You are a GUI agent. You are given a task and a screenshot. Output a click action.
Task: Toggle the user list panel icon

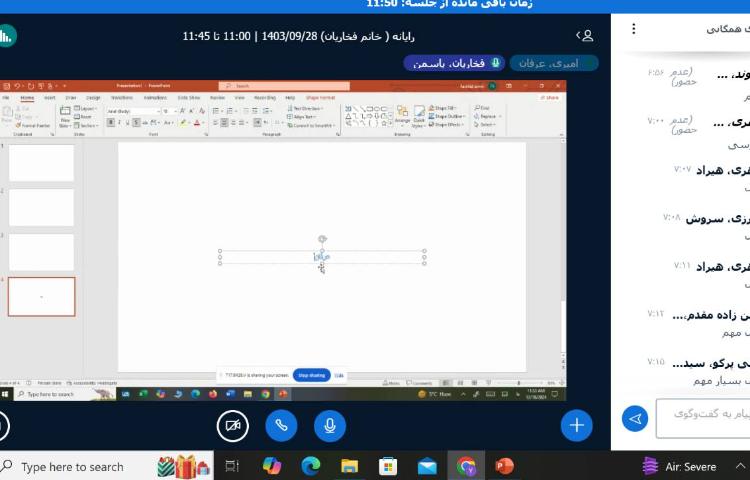pyautogui.click(x=585, y=36)
